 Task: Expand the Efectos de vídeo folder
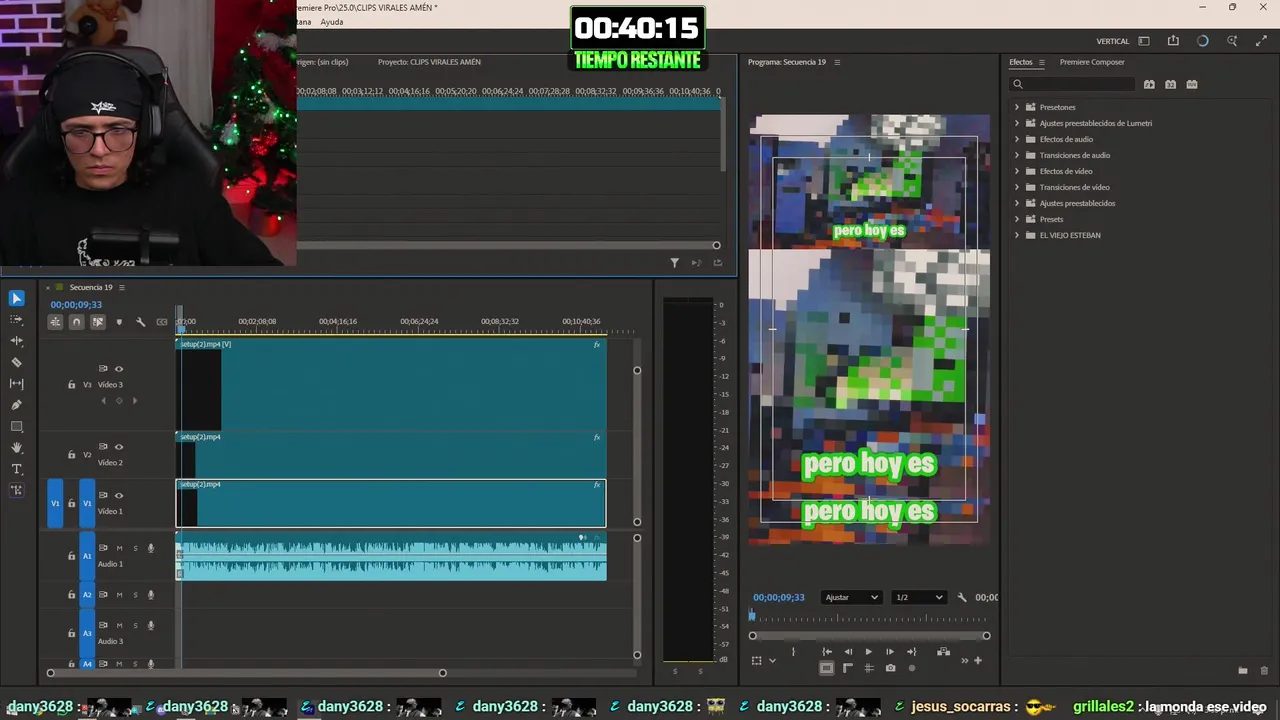1017,171
